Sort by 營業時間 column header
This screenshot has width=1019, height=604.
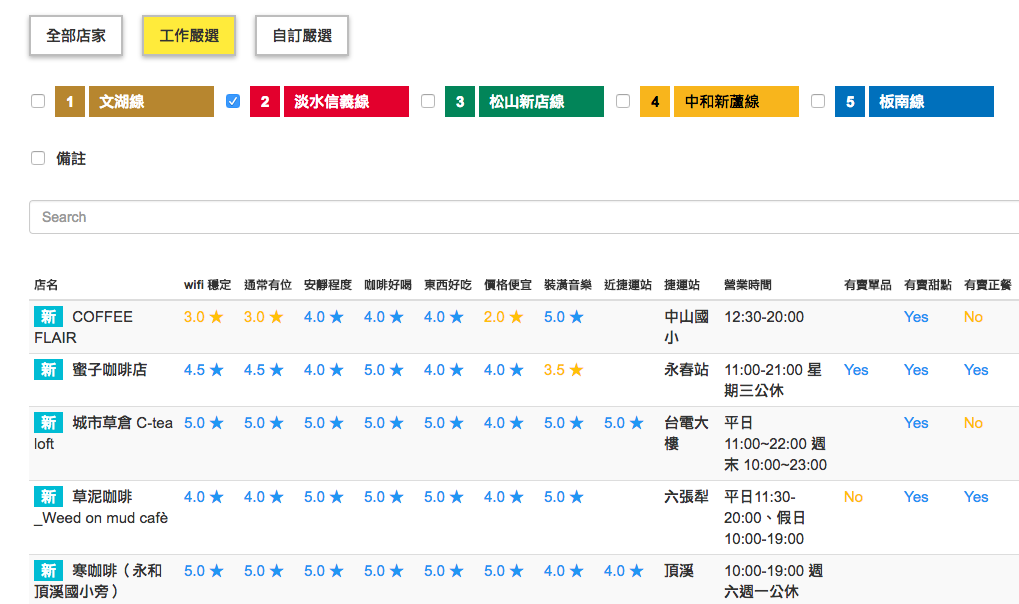[748, 285]
